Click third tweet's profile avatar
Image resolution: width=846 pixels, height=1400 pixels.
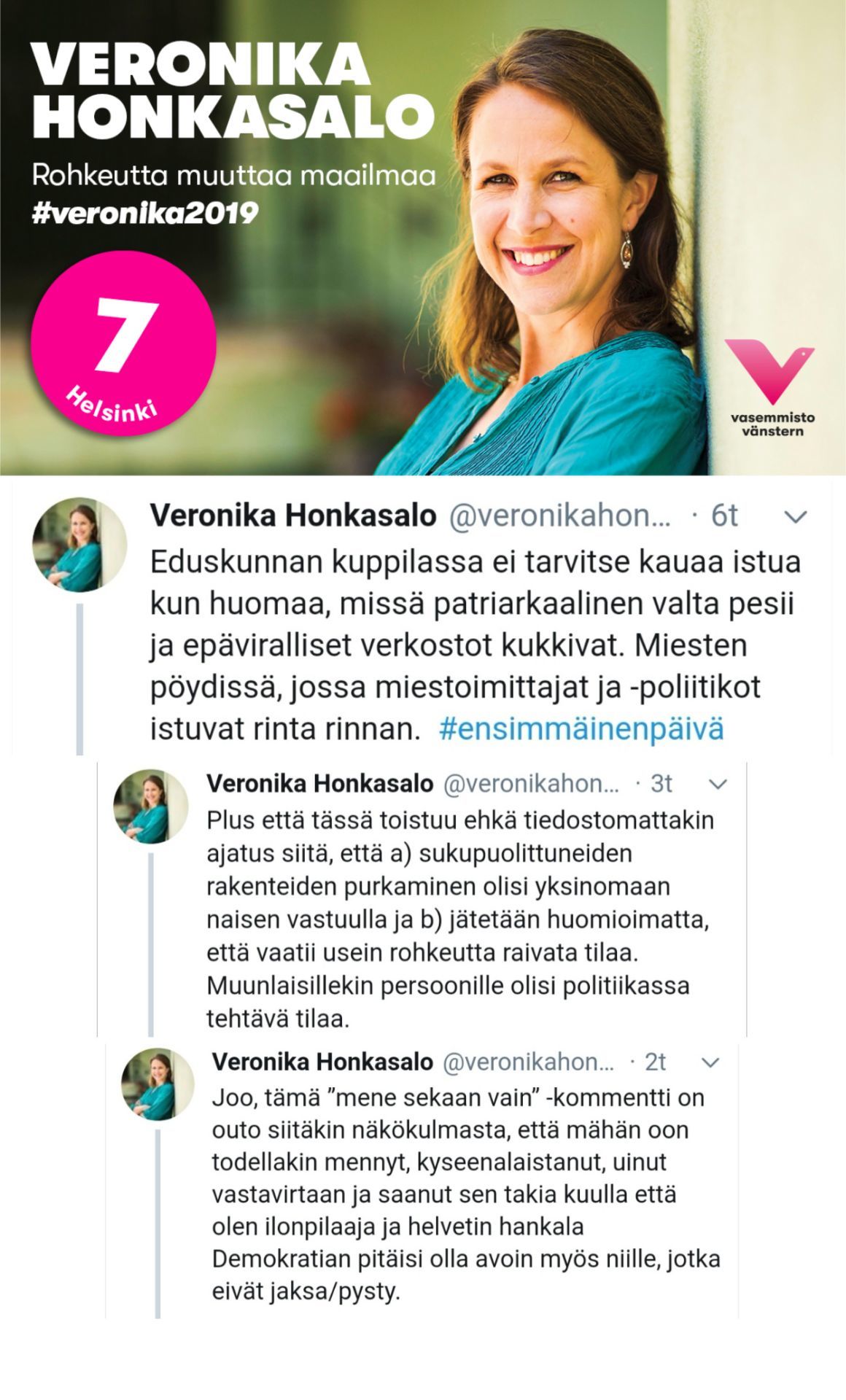point(158,1084)
